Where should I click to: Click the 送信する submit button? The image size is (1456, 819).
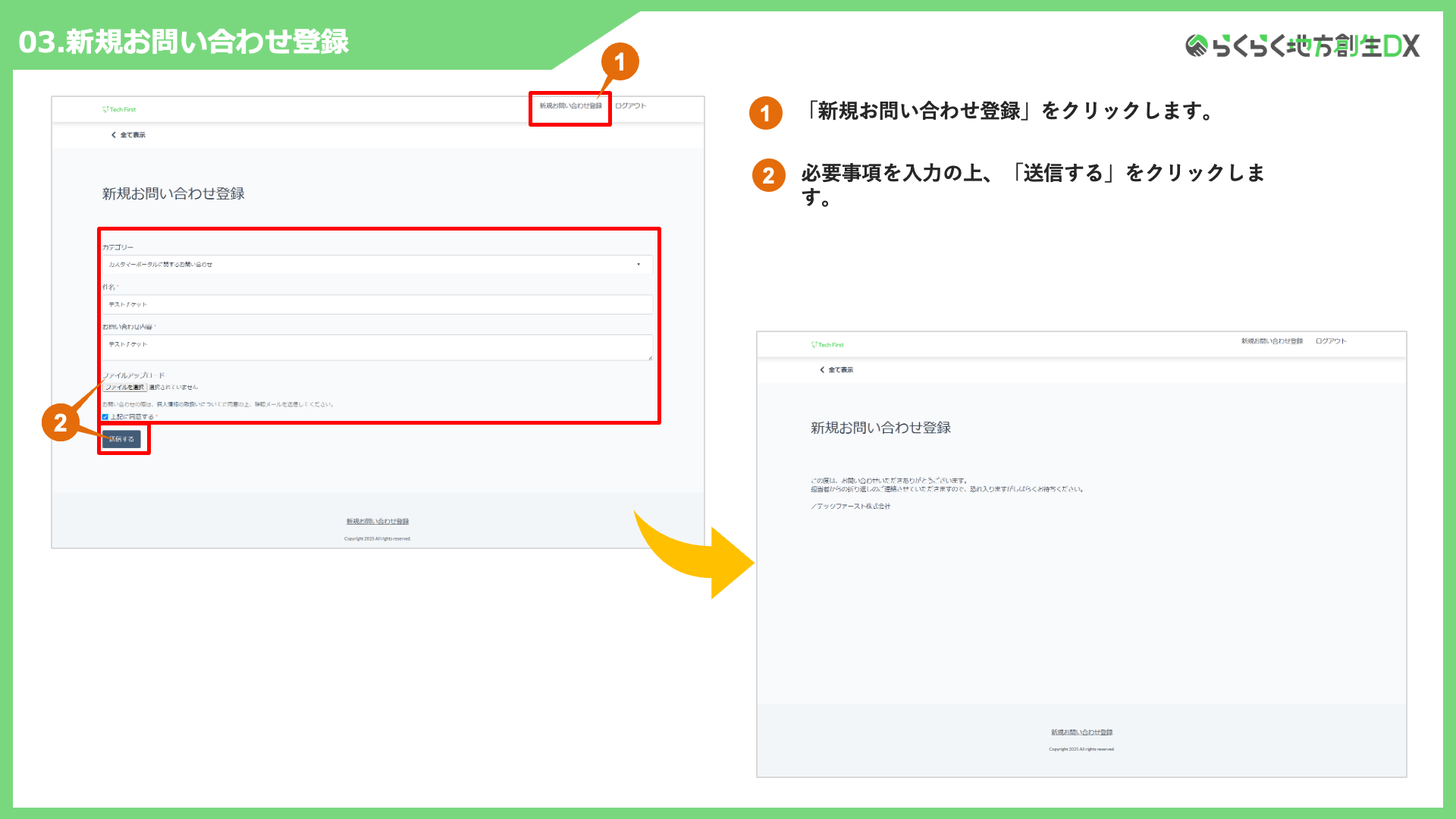coord(121,439)
